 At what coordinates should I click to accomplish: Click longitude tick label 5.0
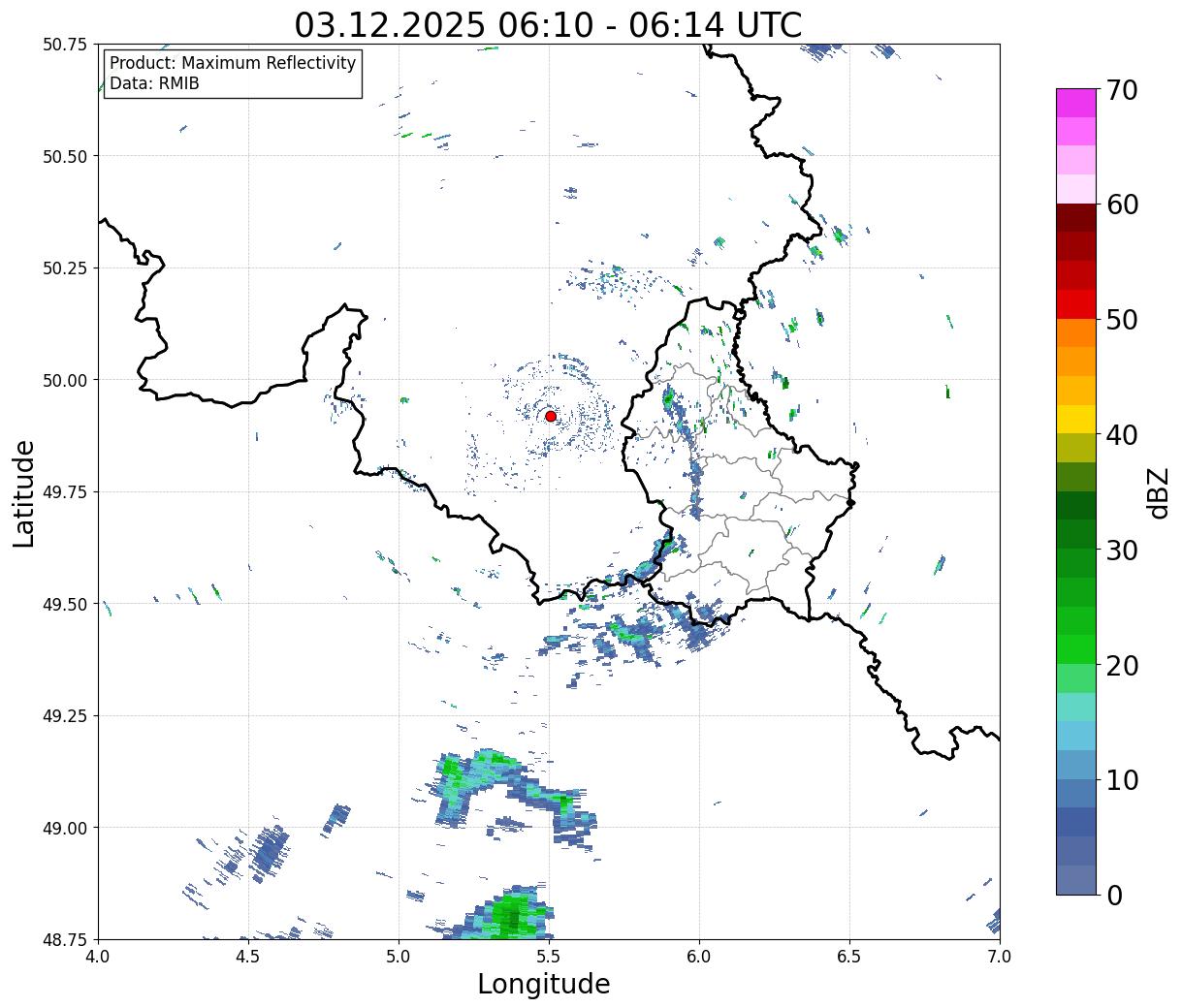coord(399,957)
